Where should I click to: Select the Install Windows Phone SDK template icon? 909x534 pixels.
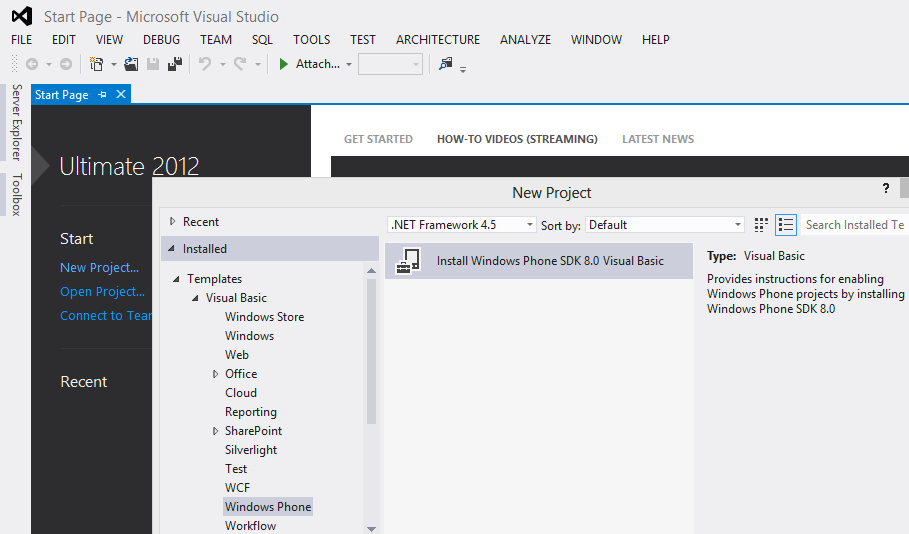tap(409, 261)
